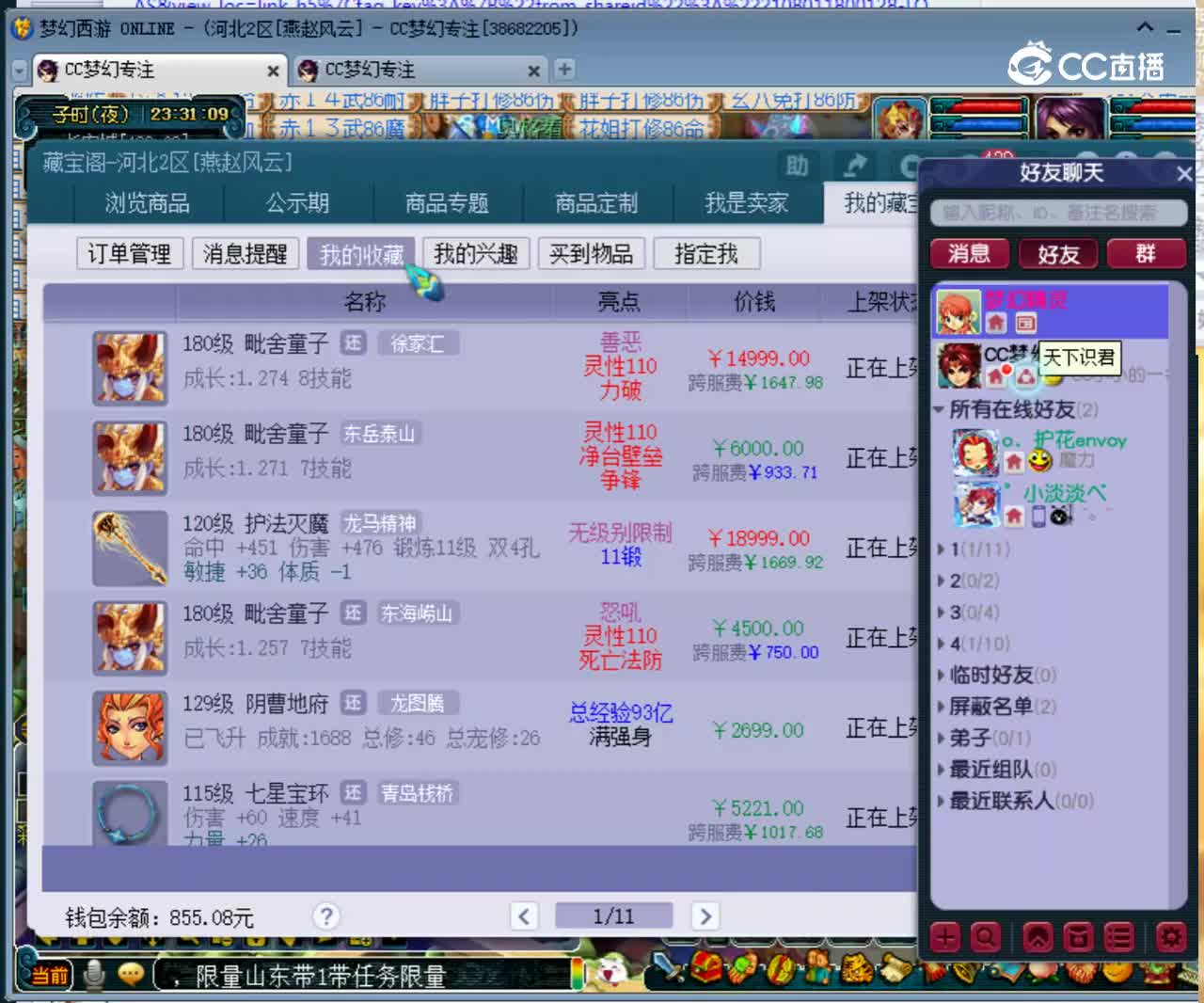Click the 129级 阴曹地府 character thumbnail
Screen dimensions: 1204x1003
pos(130,727)
